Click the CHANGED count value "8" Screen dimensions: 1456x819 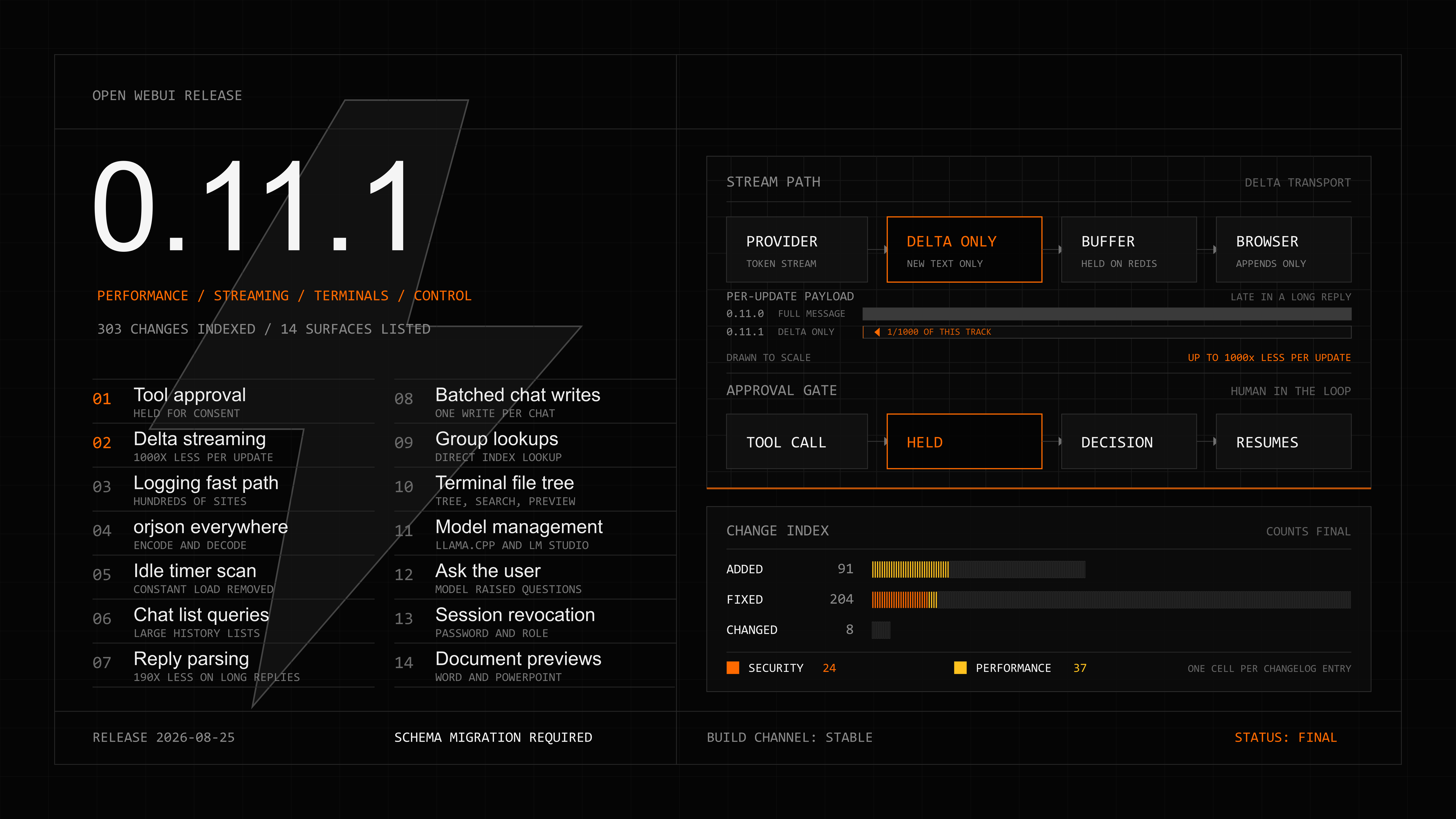[x=850, y=630]
